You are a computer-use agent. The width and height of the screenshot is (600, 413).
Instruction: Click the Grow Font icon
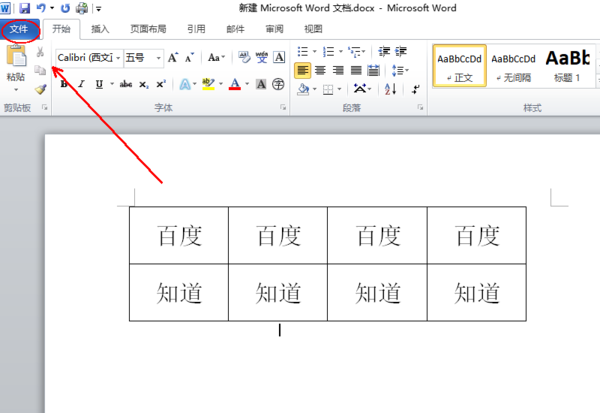[x=173, y=57]
